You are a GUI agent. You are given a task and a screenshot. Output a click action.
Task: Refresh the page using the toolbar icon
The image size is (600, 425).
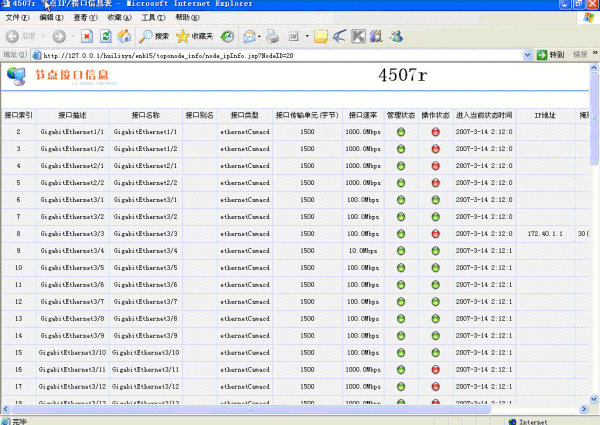pos(106,36)
